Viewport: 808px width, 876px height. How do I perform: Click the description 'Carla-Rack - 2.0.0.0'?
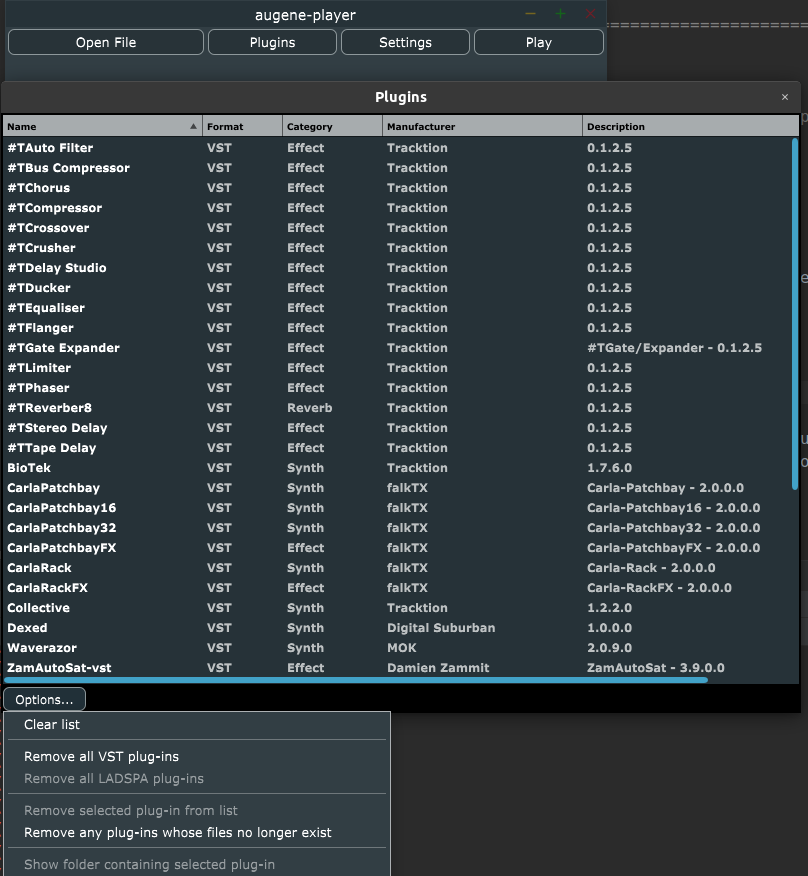(651, 568)
